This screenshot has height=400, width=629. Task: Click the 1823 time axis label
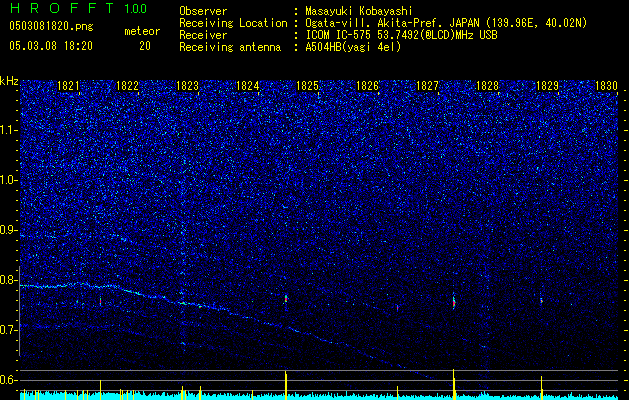pos(187,86)
